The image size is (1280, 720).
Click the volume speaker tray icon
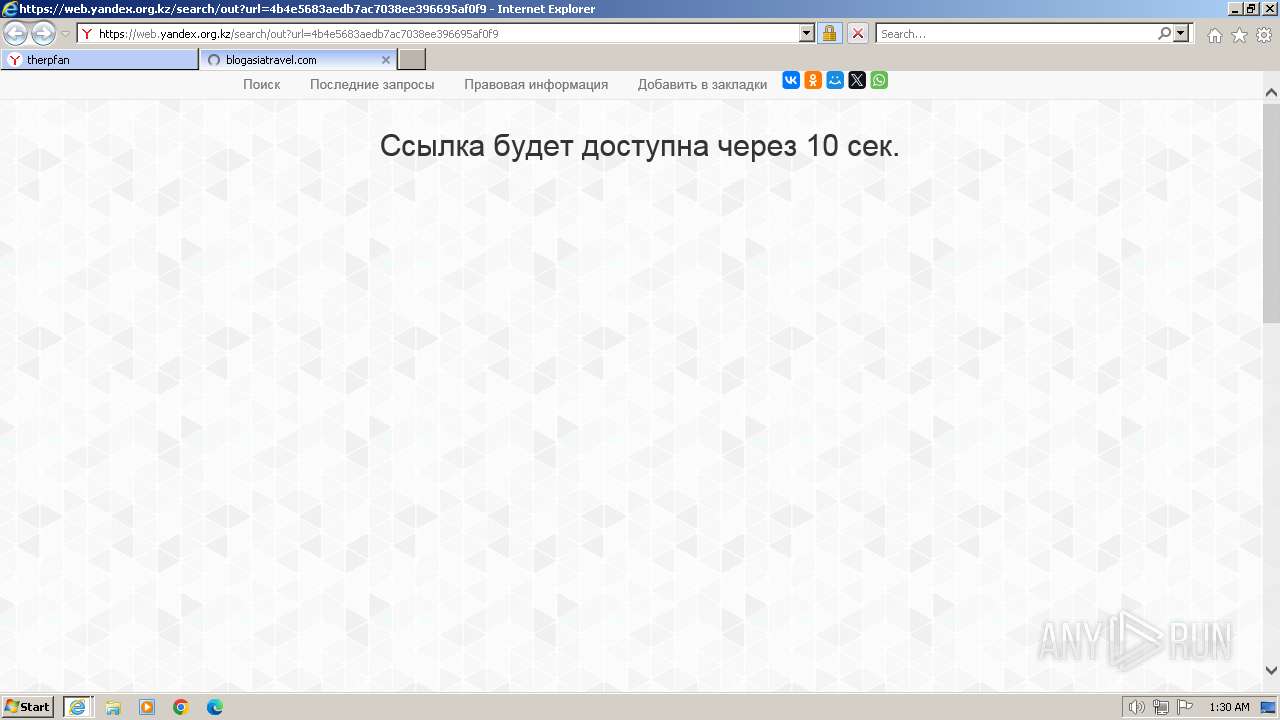1136,707
